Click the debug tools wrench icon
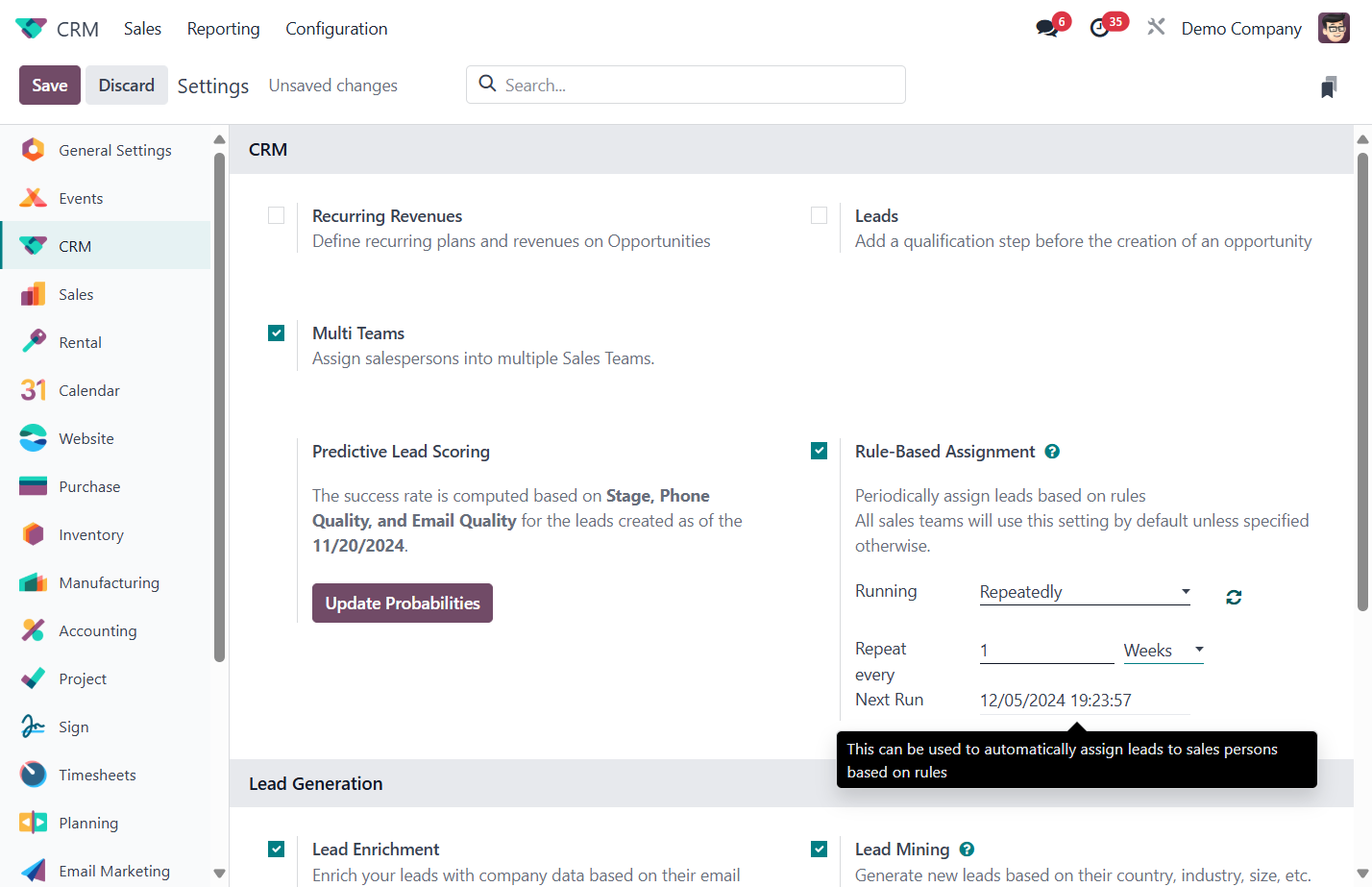Screen dimensions: 1372x887 (x=1156, y=28)
